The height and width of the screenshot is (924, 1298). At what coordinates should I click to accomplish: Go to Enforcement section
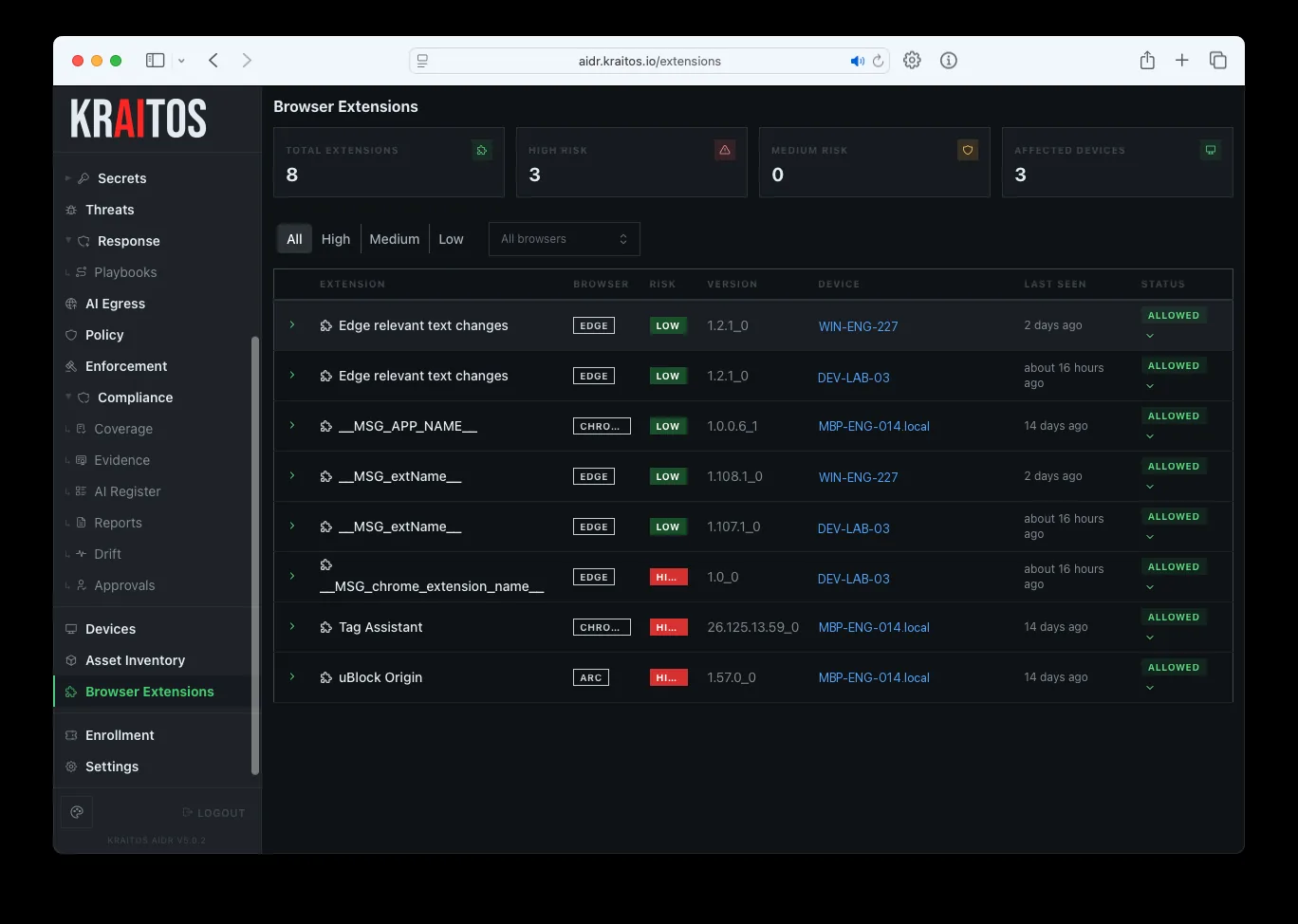click(x=126, y=366)
